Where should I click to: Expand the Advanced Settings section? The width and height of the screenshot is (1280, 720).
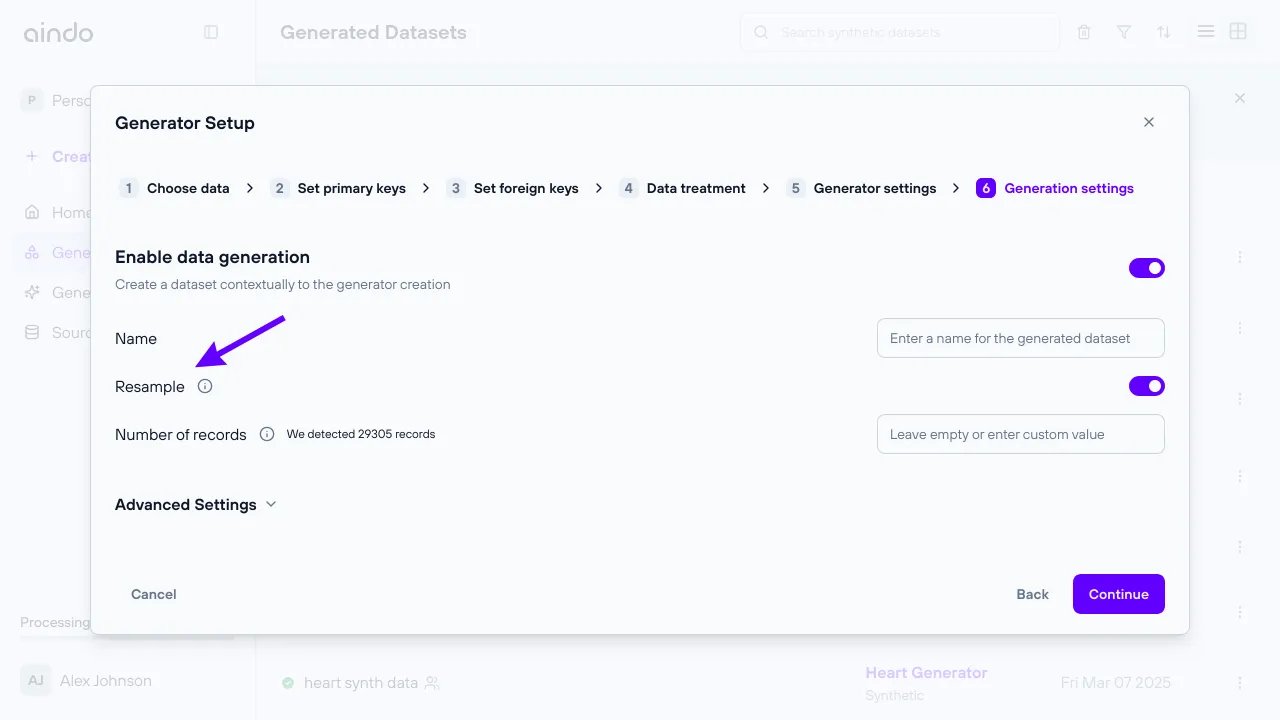click(195, 505)
